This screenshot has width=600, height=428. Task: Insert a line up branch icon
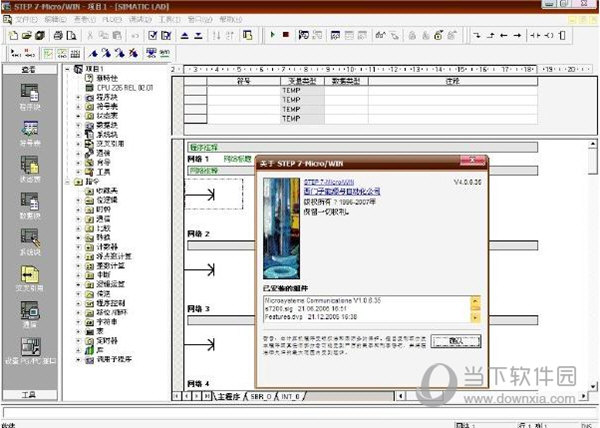(x=491, y=36)
